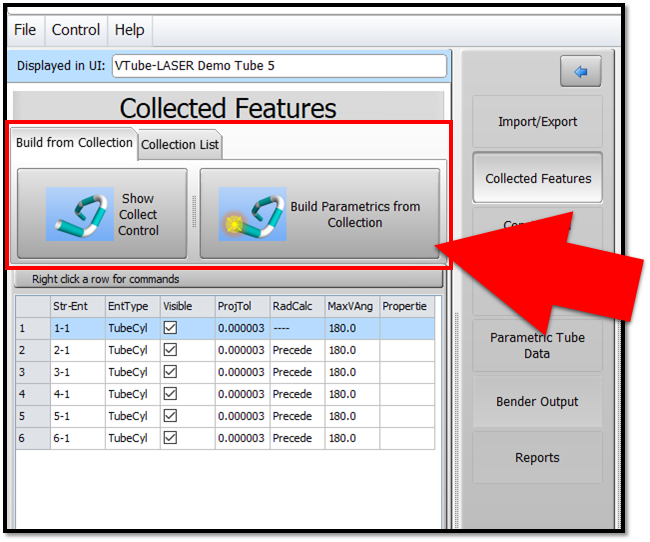Viewport: 650px width, 542px height.
Task: Click the ProjTol column header
Action: [241, 306]
